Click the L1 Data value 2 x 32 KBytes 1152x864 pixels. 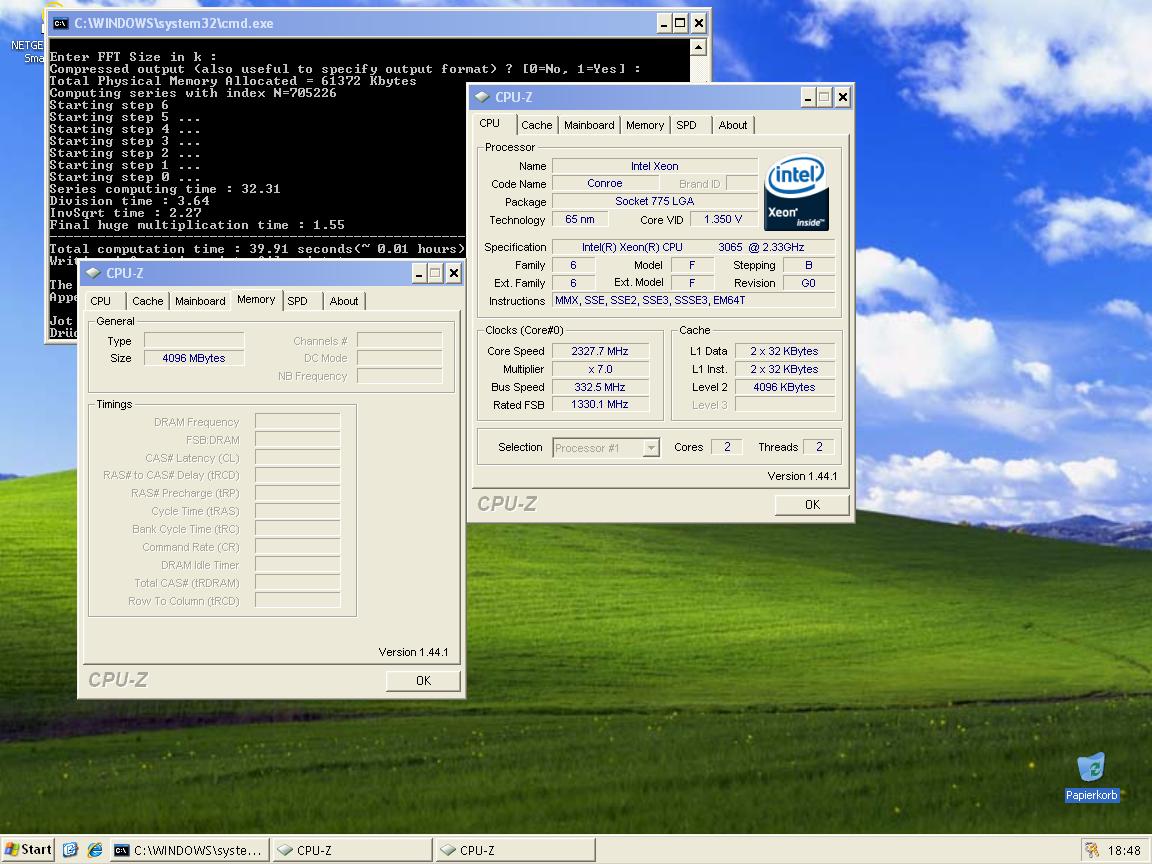(x=785, y=351)
